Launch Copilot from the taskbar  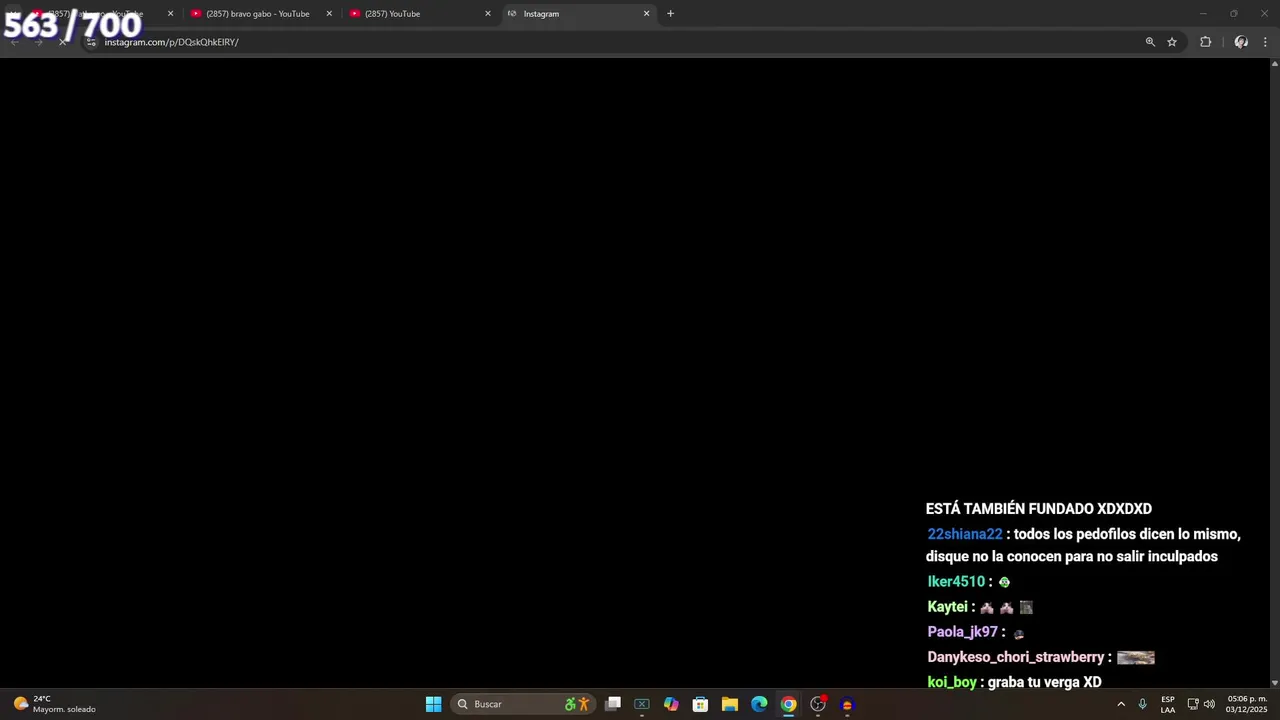click(x=671, y=704)
